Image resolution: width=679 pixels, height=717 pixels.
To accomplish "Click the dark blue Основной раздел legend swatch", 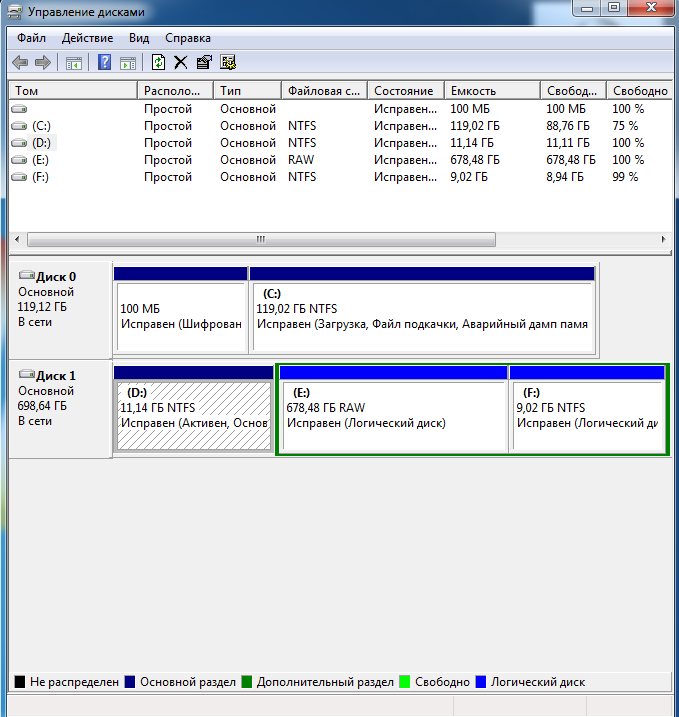I will tap(130, 682).
